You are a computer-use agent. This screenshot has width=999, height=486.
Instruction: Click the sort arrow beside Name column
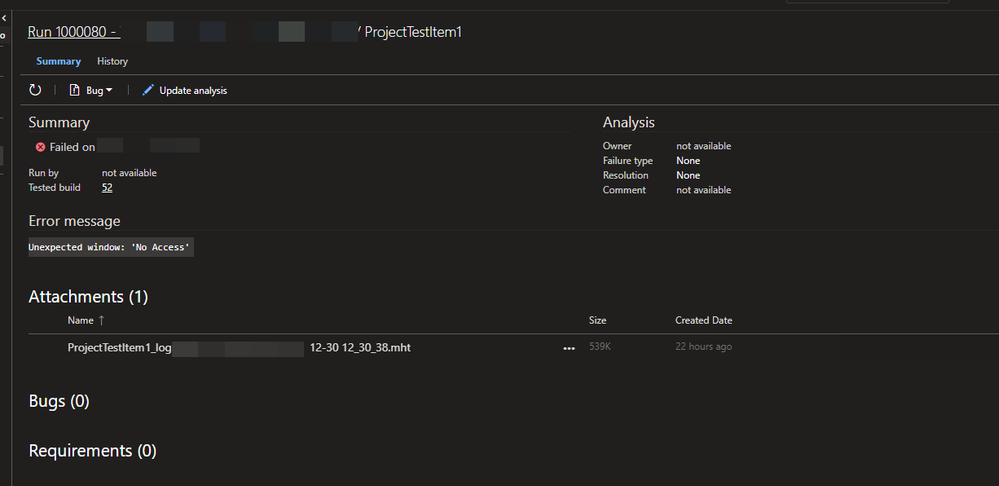click(x=101, y=321)
